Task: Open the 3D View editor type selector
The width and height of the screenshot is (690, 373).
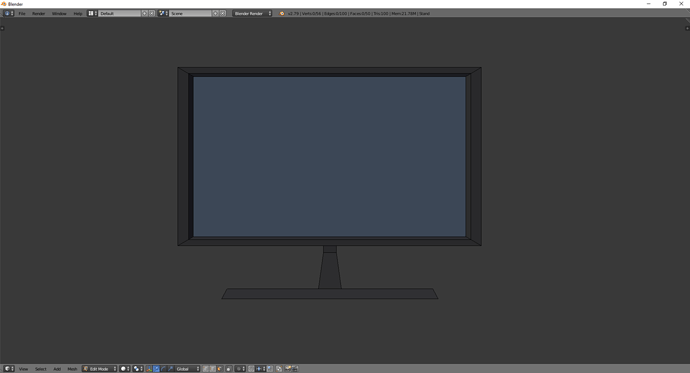Action: click(9, 369)
